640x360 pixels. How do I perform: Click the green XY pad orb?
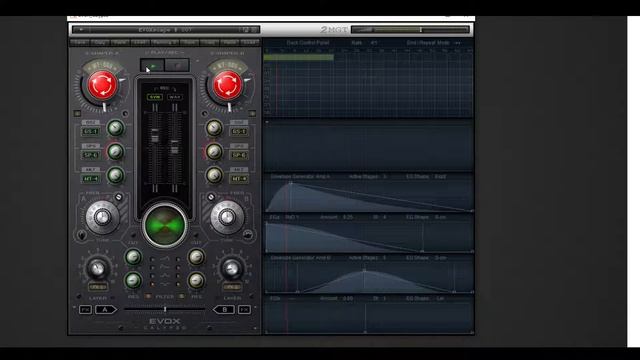click(x=164, y=226)
